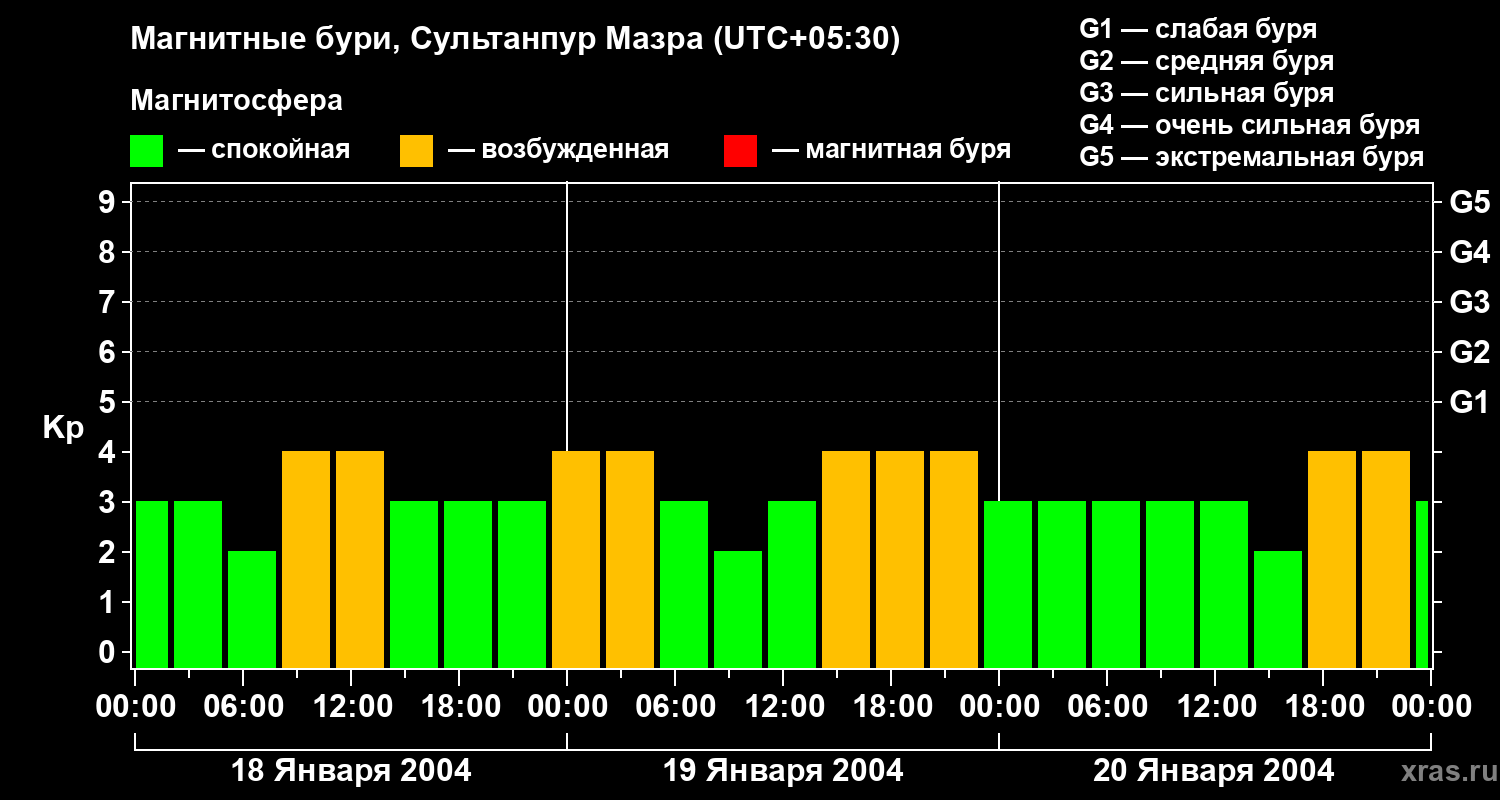This screenshot has height=800, width=1500.
Task: Click the "— магнитная буря" legend label
Action: [892, 150]
